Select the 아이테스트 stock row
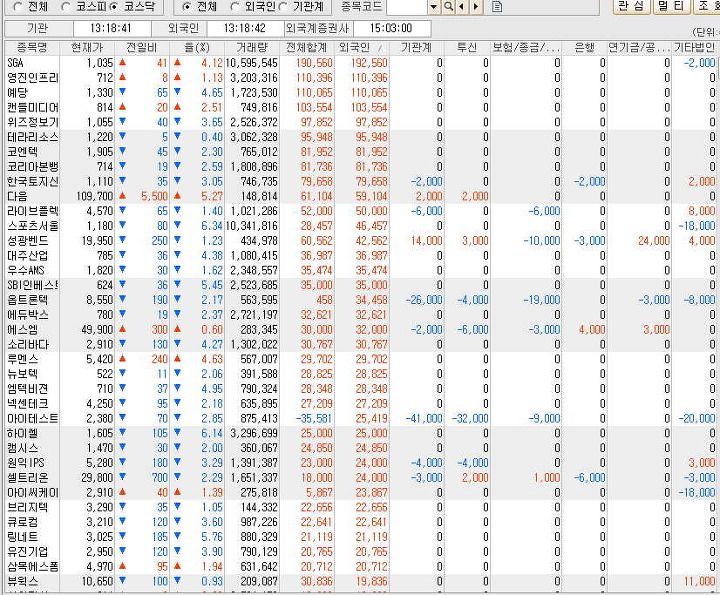720x595 pixels. tap(361, 418)
